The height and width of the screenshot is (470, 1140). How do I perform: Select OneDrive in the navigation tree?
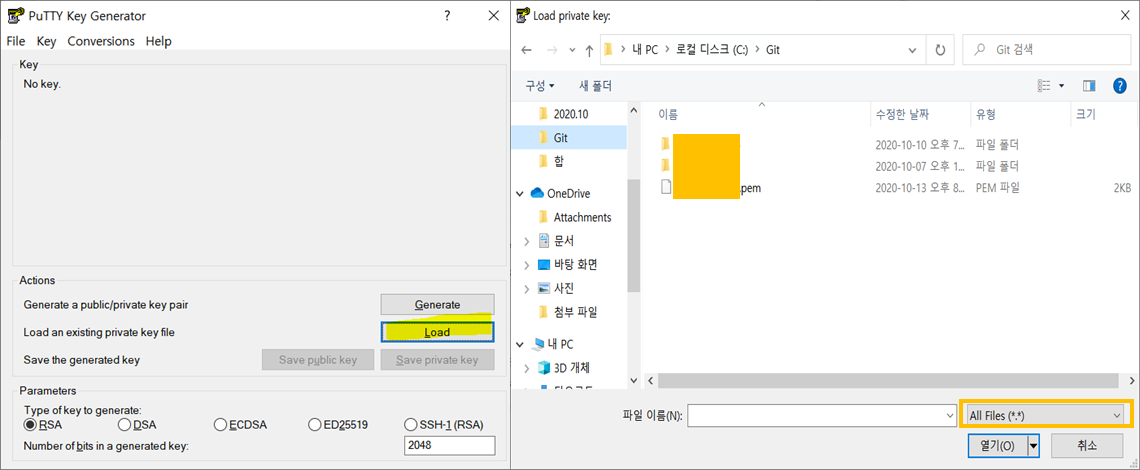click(561, 194)
